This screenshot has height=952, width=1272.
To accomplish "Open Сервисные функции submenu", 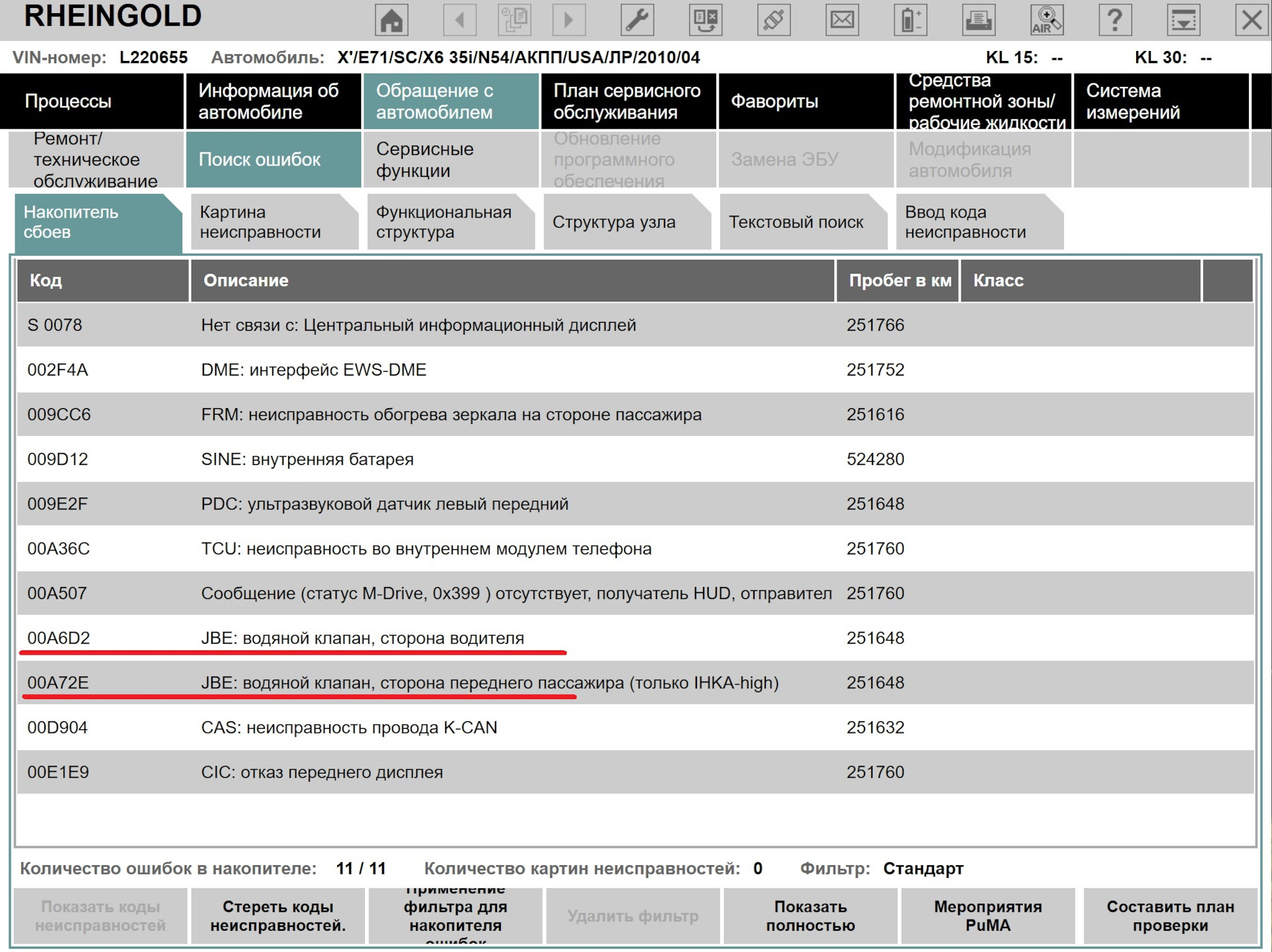I will click(451, 160).
